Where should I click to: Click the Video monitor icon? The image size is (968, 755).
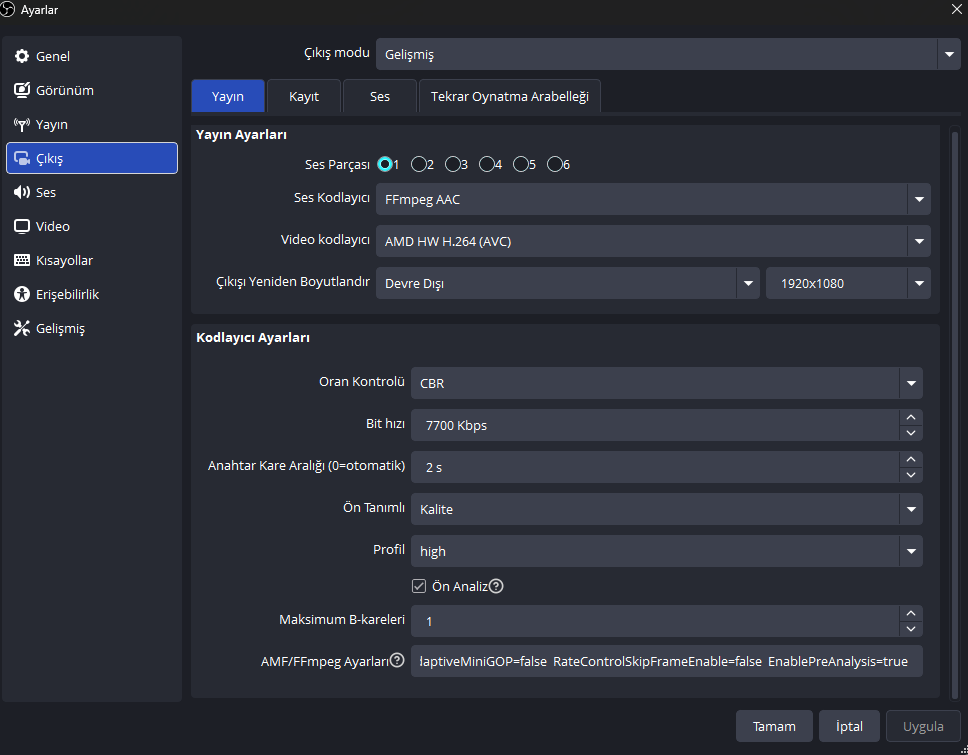pyautogui.click(x=22, y=227)
